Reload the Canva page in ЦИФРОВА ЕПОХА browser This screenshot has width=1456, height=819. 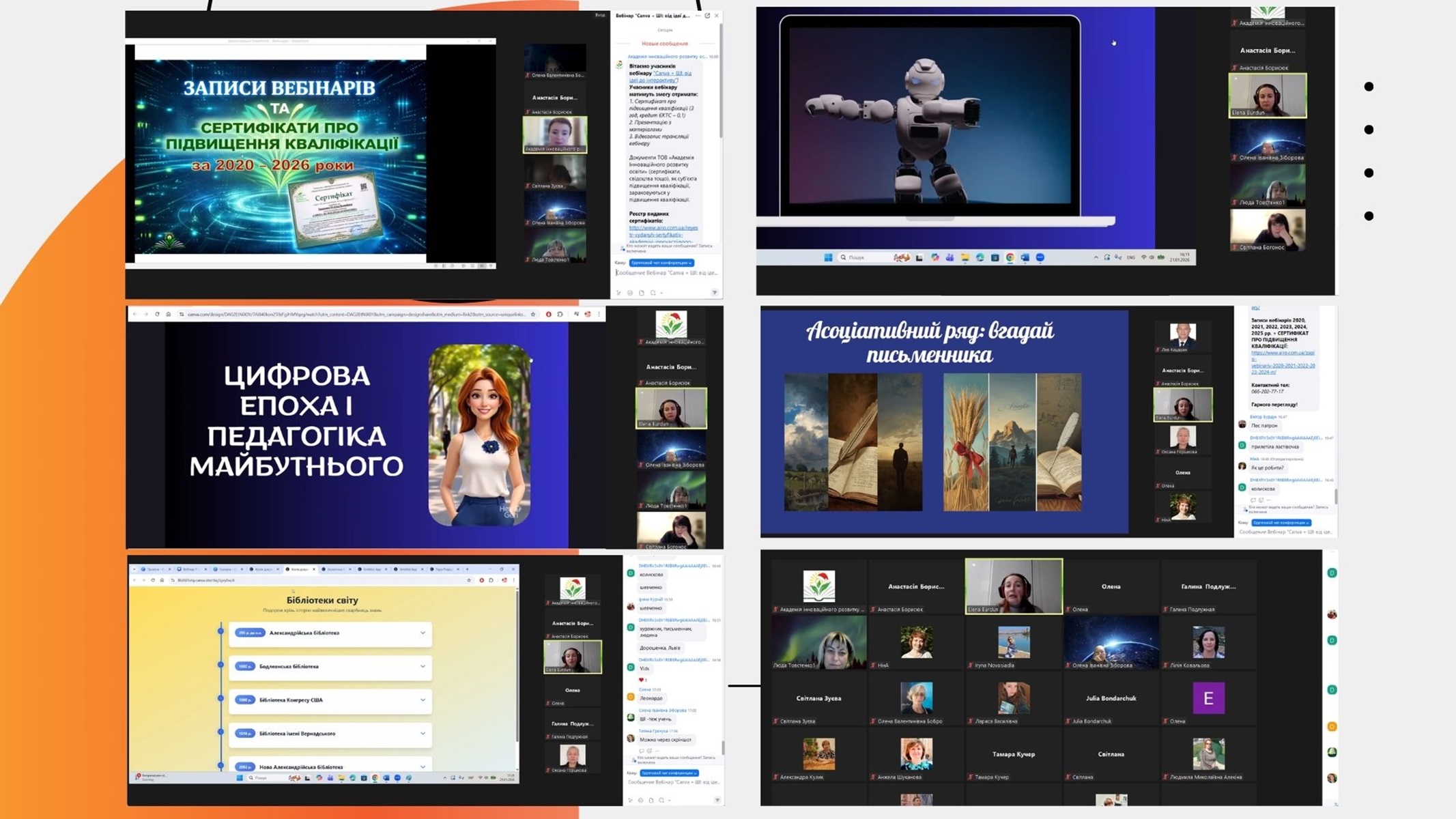[x=157, y=314]
